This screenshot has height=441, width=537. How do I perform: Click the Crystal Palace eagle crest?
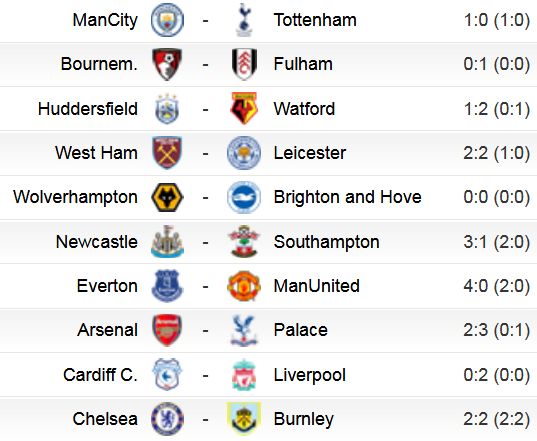coord(244,330)
